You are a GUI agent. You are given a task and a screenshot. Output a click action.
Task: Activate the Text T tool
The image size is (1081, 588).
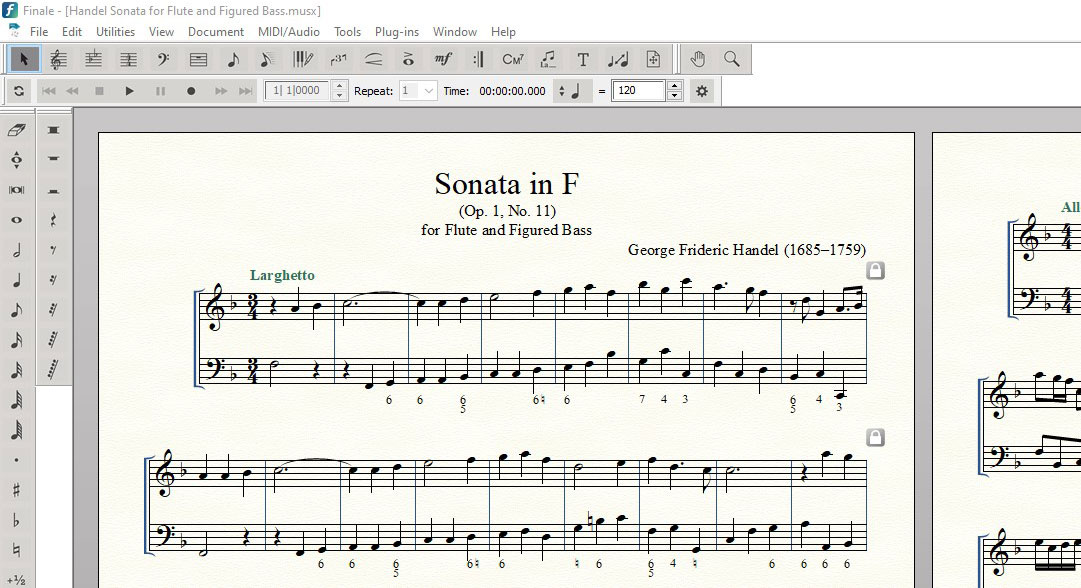pos(583,59)
